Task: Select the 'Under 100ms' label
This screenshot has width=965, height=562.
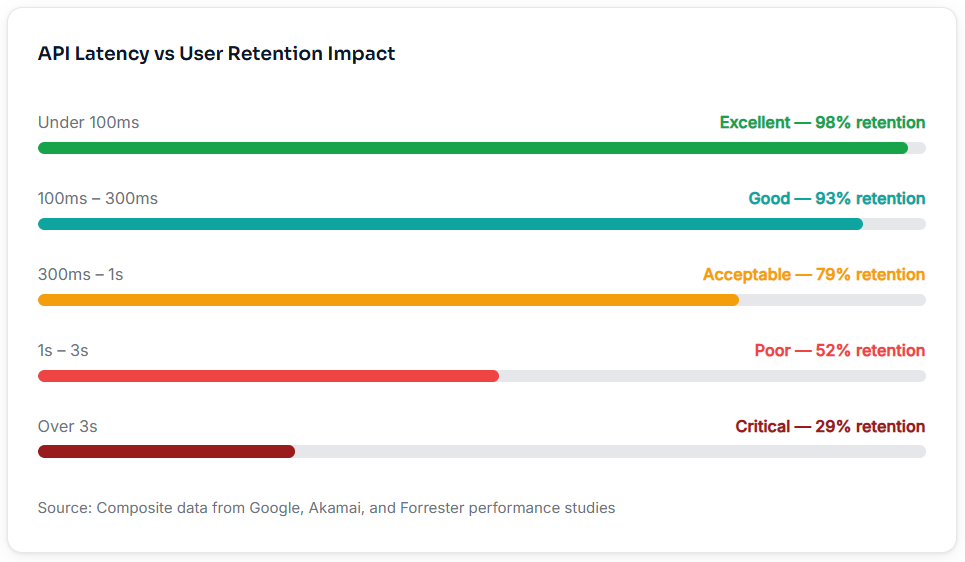Action: [x=89, y=122]
